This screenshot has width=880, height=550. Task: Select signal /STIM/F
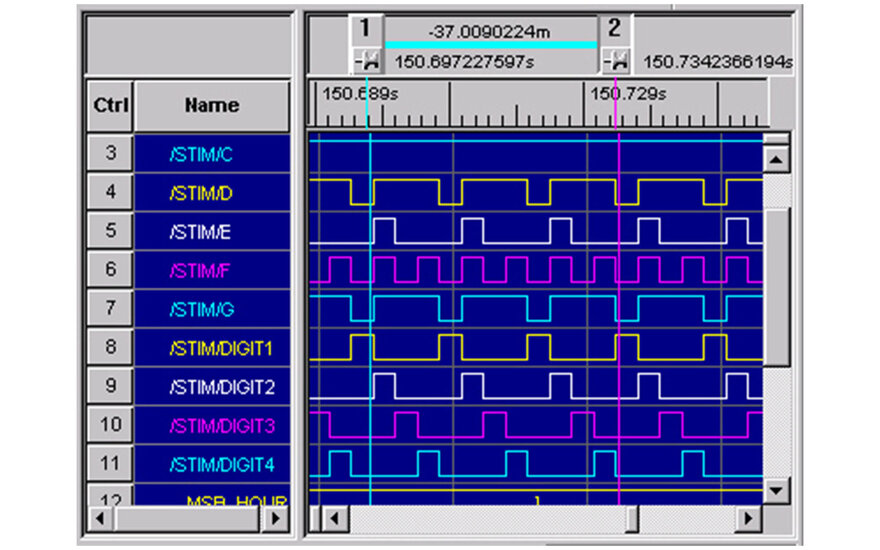tap(213, 271)
